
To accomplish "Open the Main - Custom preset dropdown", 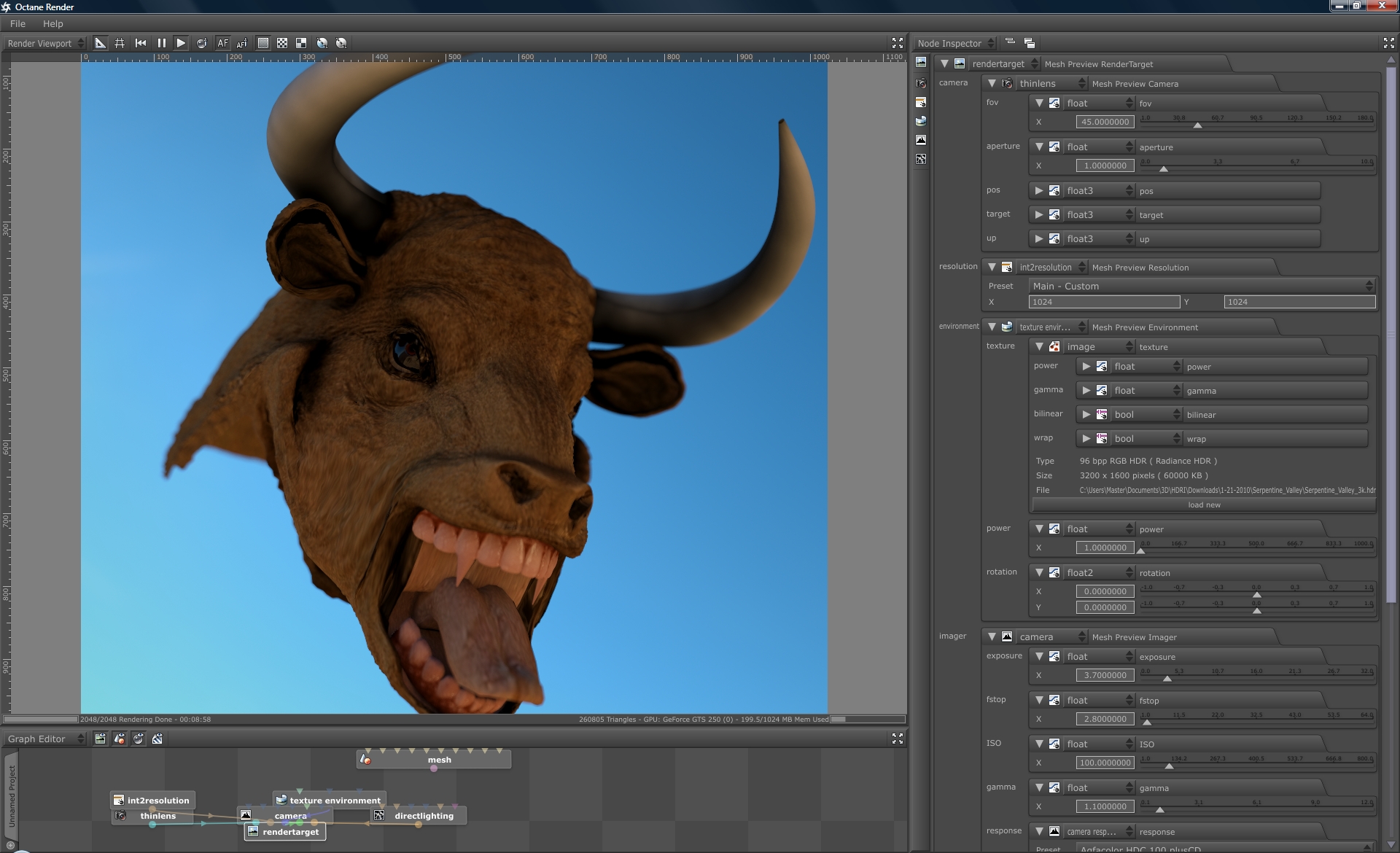I will (x=1202, y=286).
